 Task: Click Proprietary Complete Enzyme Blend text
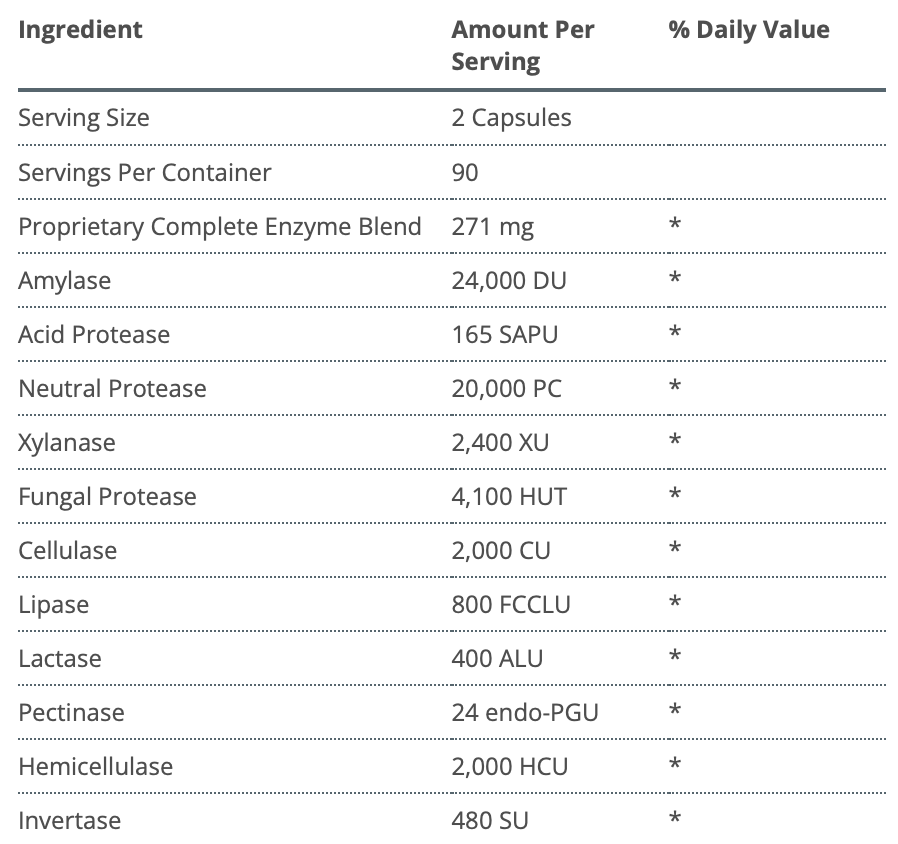coord(219,226)
